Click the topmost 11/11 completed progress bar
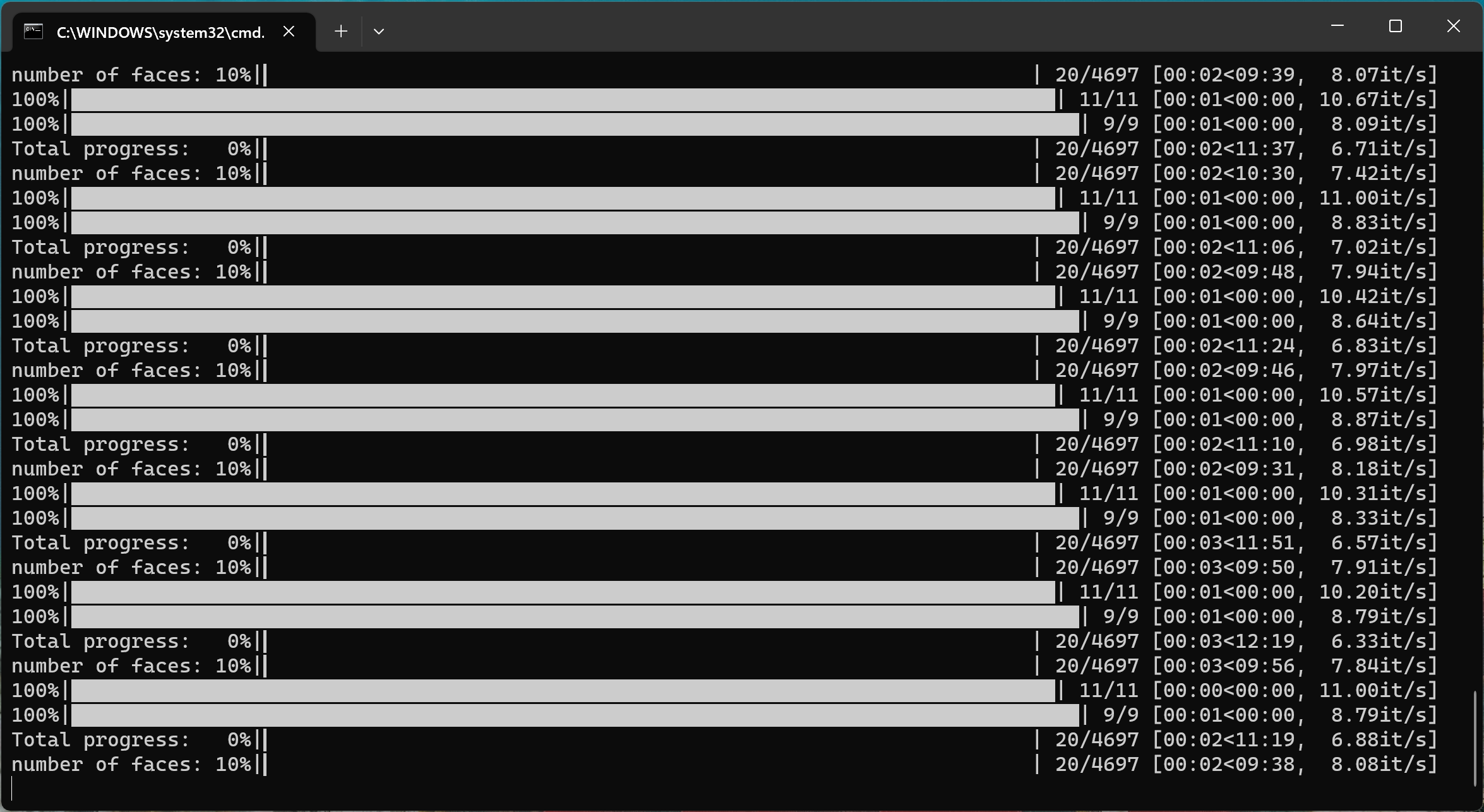Viewport: 1484px width, 812px height. point(562,99)
